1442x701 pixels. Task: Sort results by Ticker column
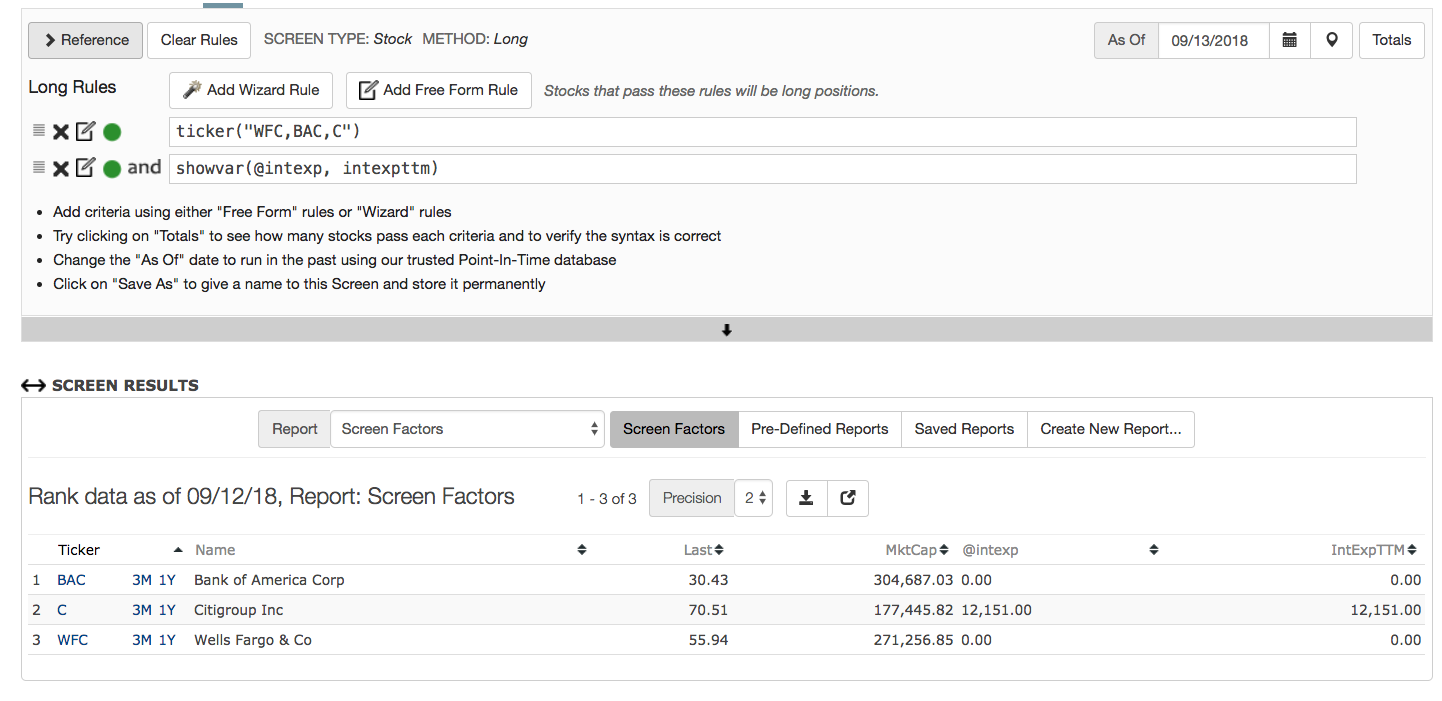(x=79, y=550)
